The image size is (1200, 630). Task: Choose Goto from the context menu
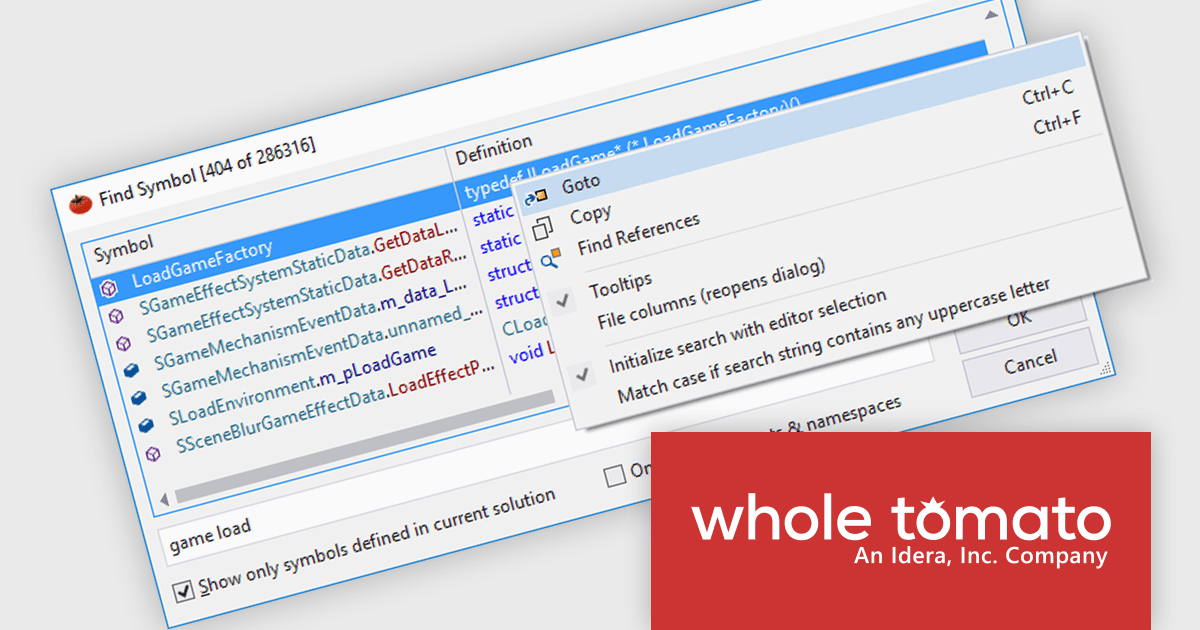tap(580, 183)
